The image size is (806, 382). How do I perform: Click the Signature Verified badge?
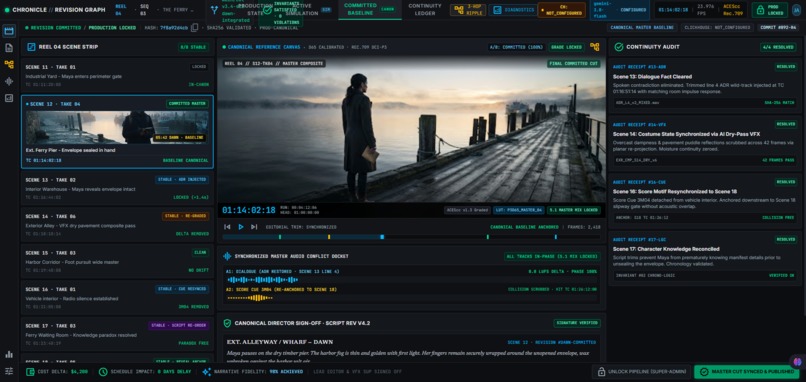[x=577, y=323]
